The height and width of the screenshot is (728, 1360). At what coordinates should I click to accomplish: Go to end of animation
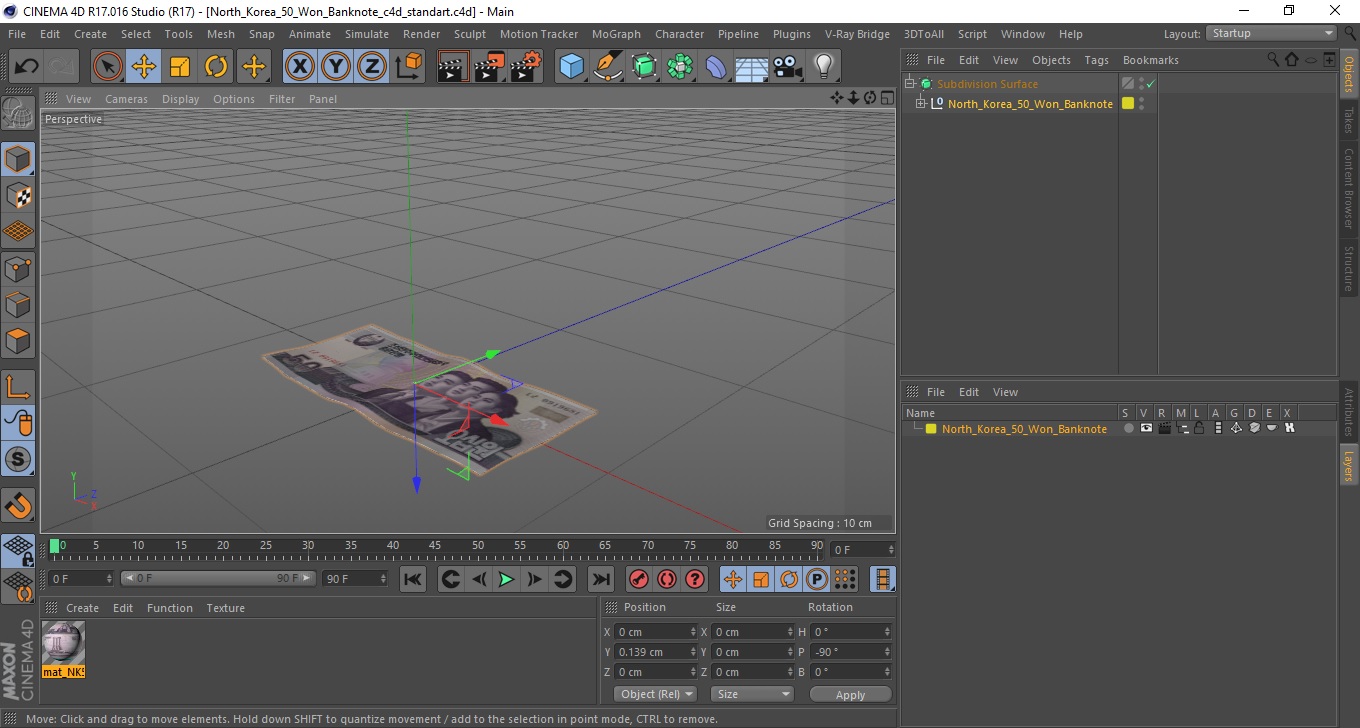click(x=600, y=579)
